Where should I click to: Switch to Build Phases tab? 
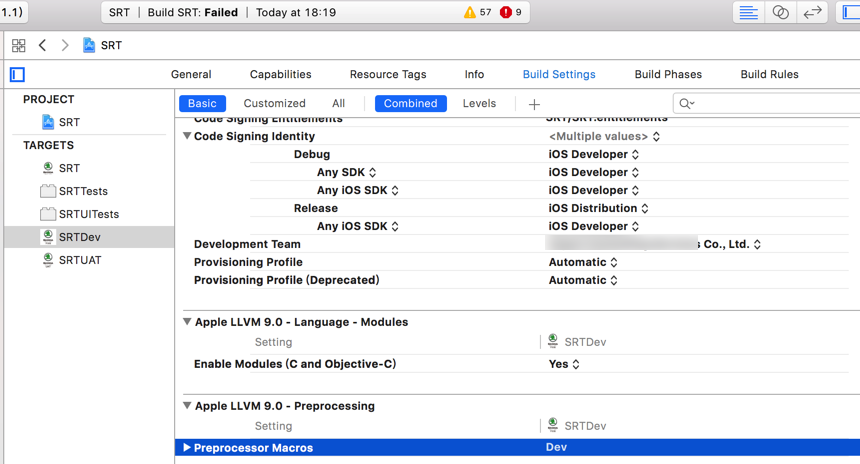(667, 74)
